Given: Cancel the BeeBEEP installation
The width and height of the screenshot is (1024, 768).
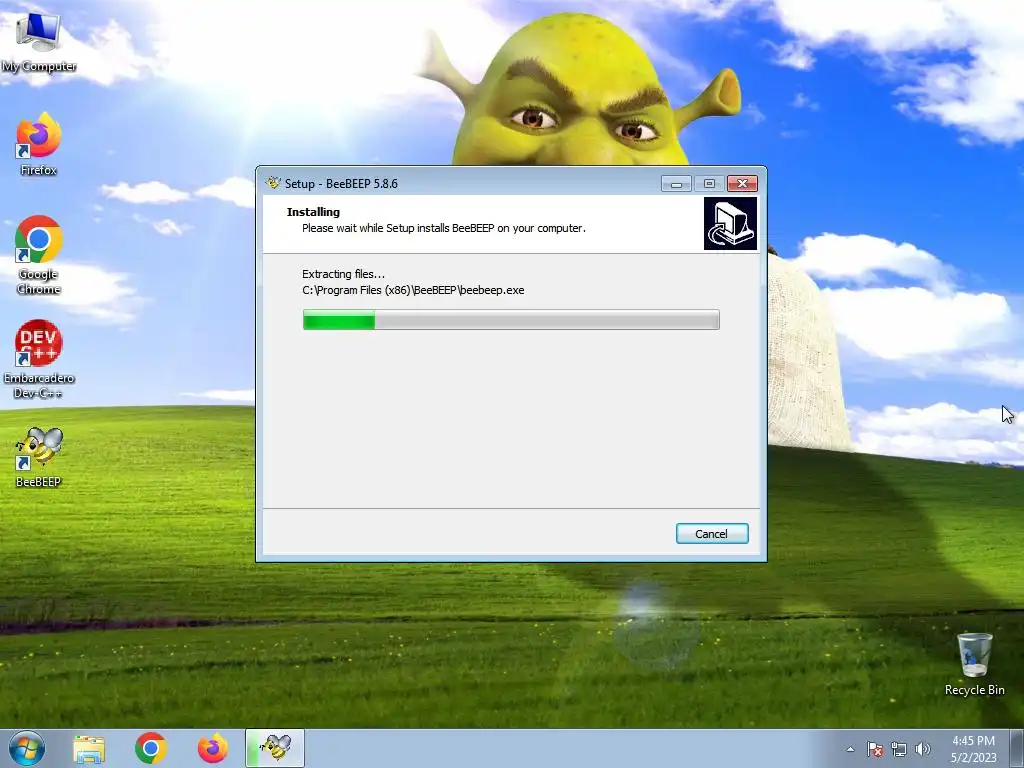Looking at the screenshot, I should click(x=712, y=534).
